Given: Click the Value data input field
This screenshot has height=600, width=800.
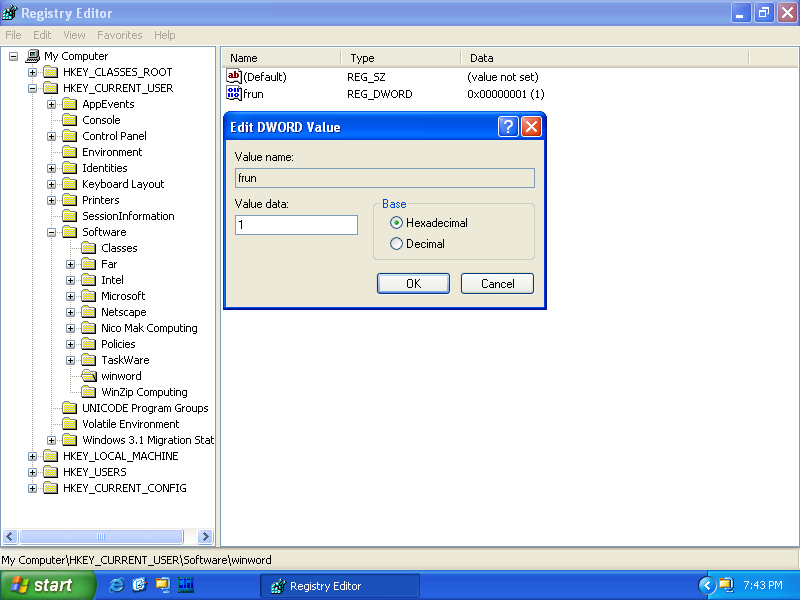Looking at the screenshot, I should click(296, 225).
